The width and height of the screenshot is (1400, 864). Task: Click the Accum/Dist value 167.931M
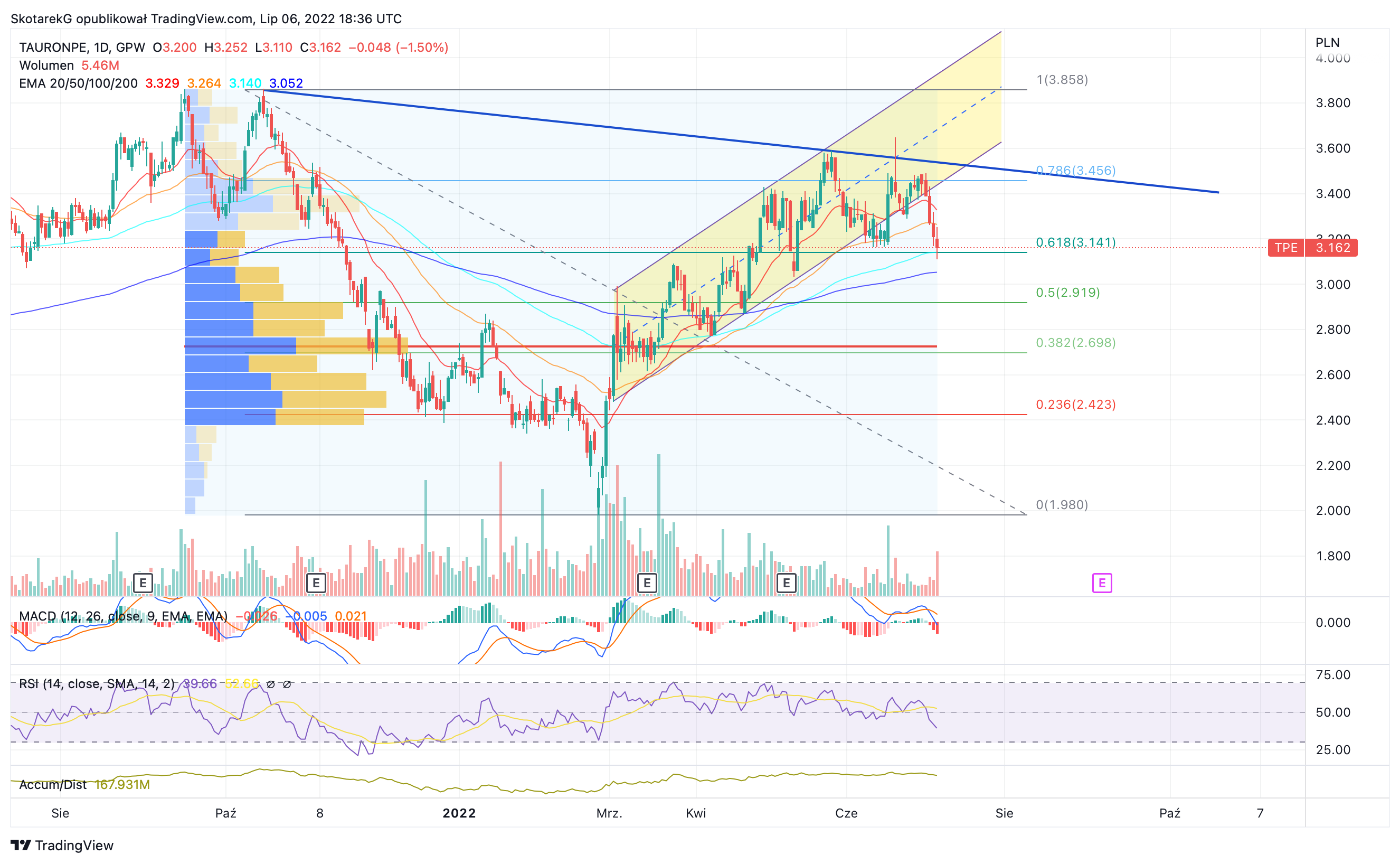122,785
